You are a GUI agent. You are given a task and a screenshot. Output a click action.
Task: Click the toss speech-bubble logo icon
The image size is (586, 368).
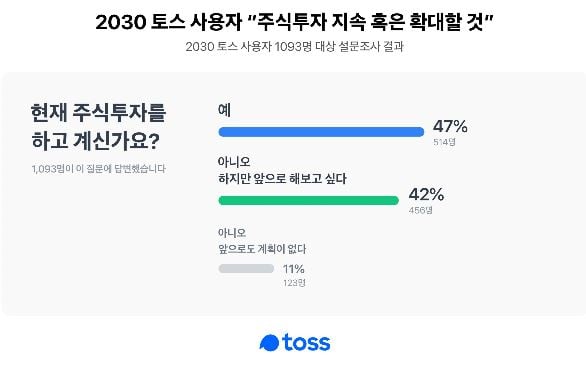[x=269, y=343]
